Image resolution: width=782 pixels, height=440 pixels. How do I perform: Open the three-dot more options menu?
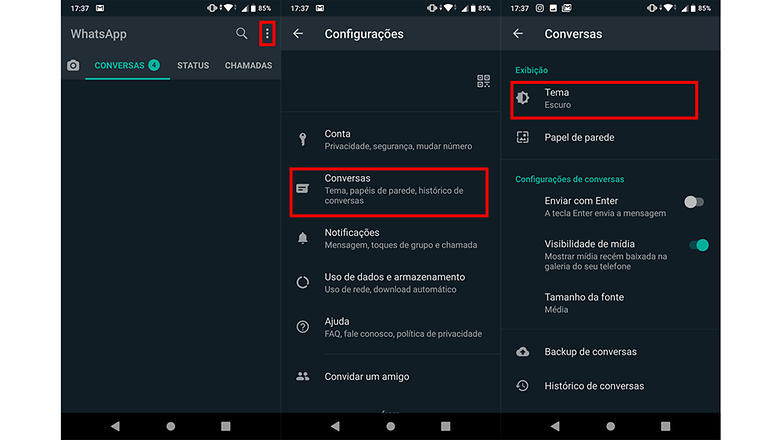(267, 33)
